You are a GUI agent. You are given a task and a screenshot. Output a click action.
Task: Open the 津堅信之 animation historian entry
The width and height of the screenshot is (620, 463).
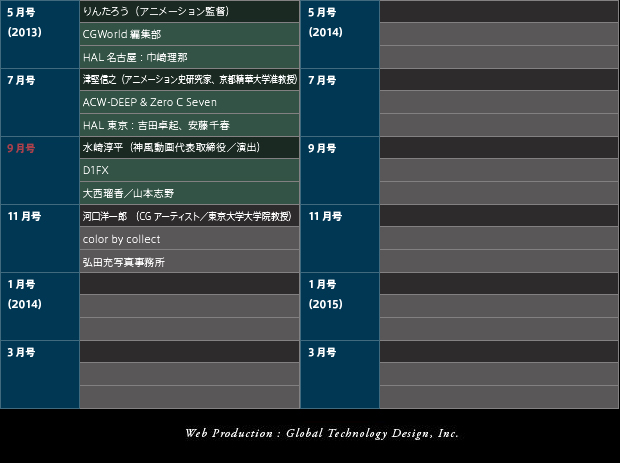click(189, 79)
